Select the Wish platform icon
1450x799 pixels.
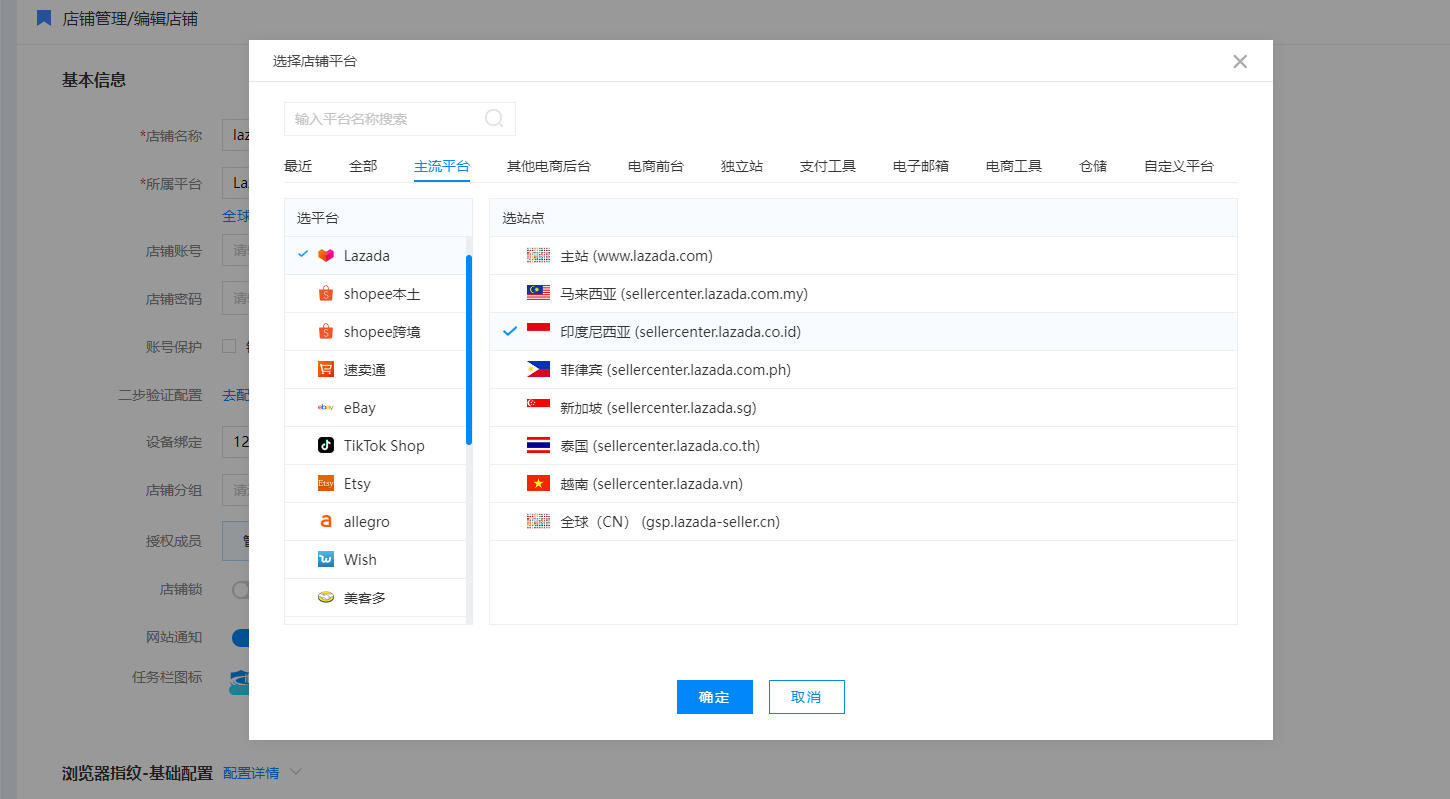coord(325,560)
